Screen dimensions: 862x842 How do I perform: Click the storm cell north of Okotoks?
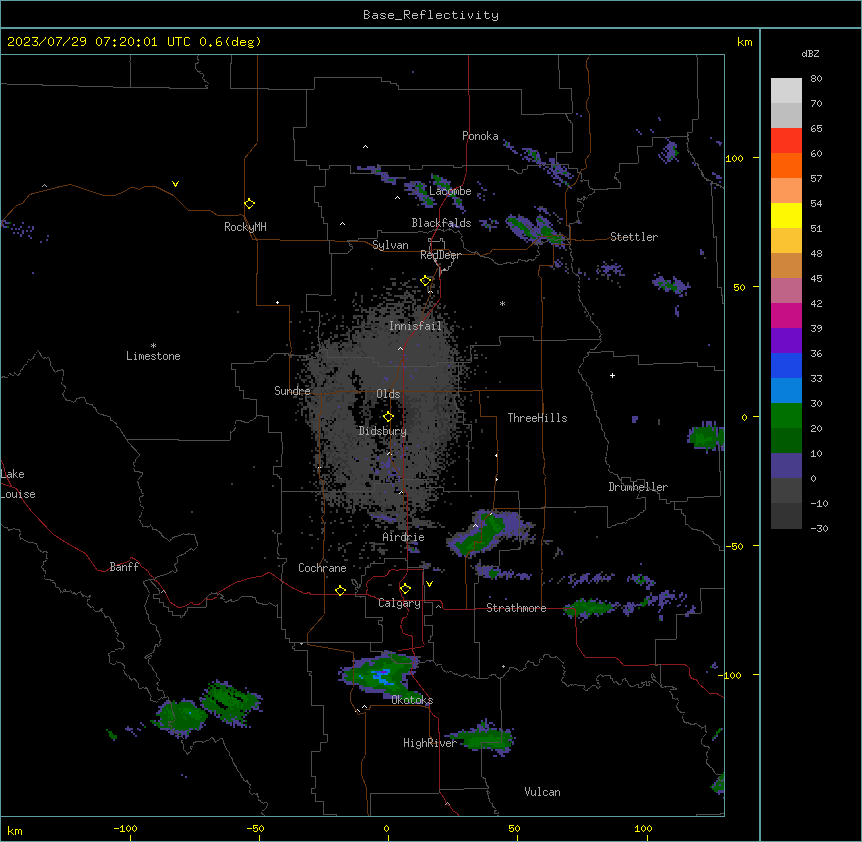click(x=380, y=675)
